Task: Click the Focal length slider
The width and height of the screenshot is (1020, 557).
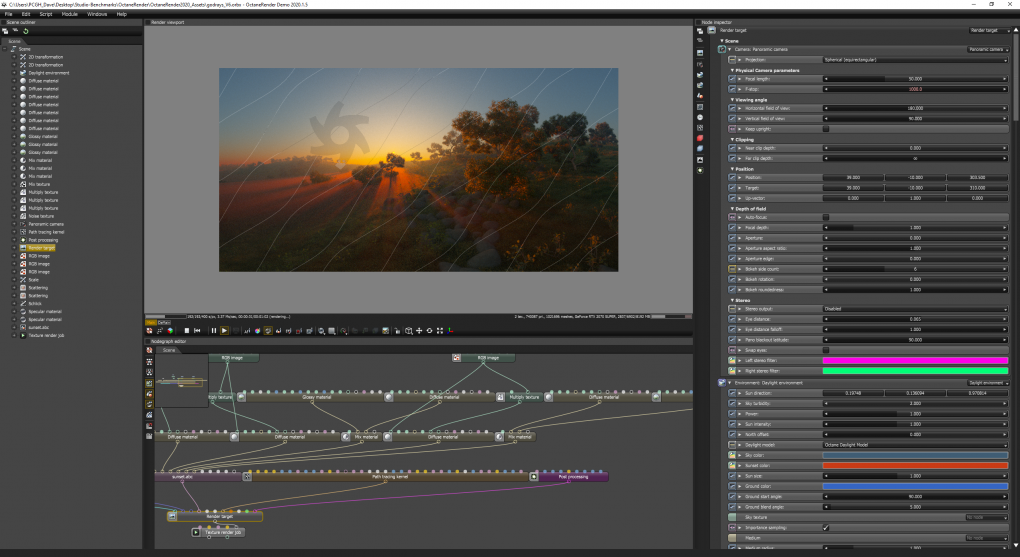Action: click(x=915, y=79)
